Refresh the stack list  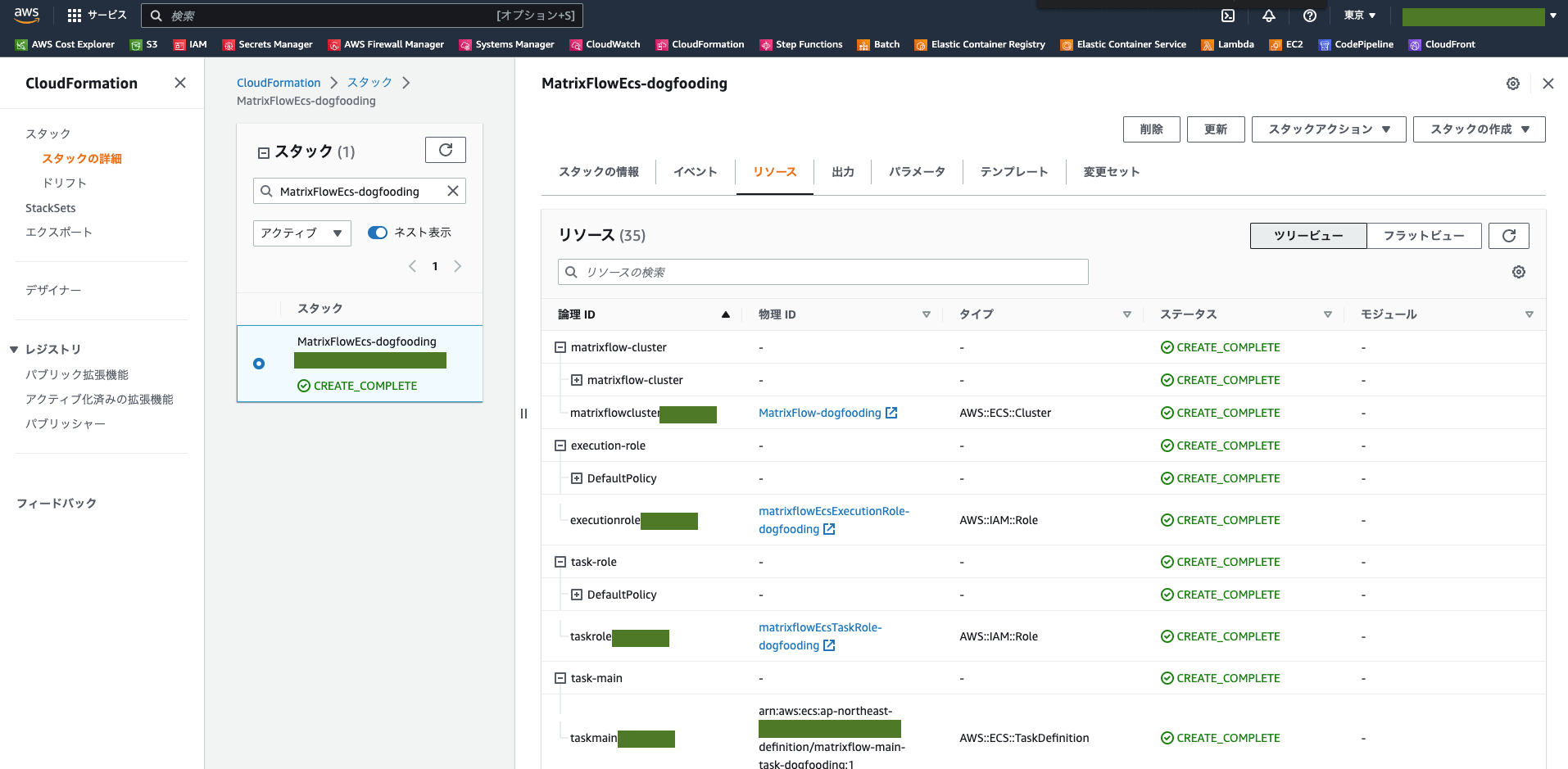(446, 150)
